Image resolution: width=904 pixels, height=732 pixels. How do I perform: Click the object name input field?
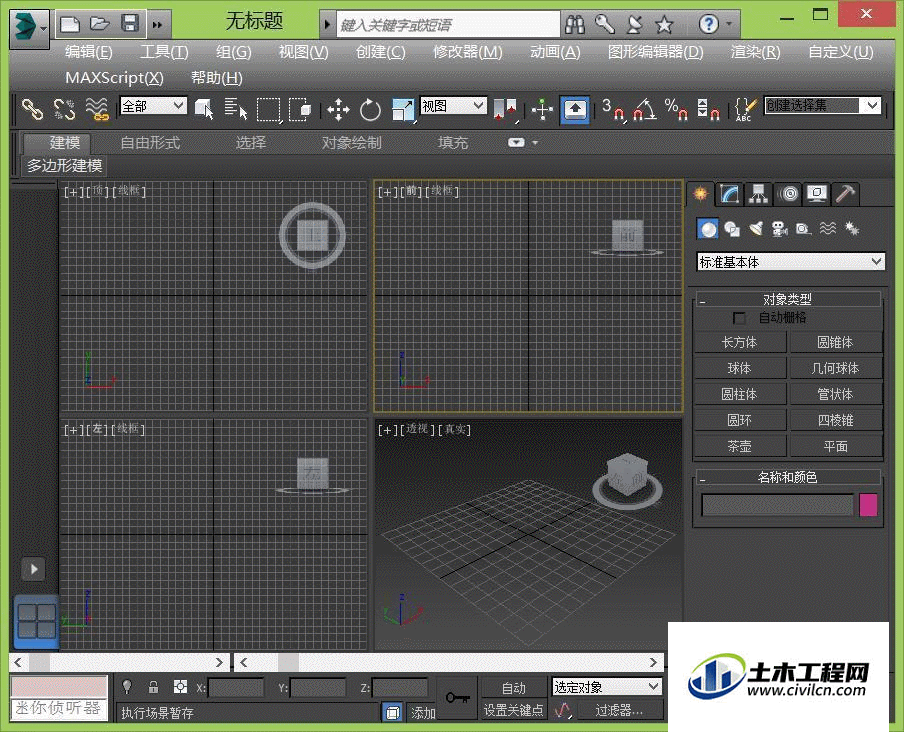coord(777,505)
